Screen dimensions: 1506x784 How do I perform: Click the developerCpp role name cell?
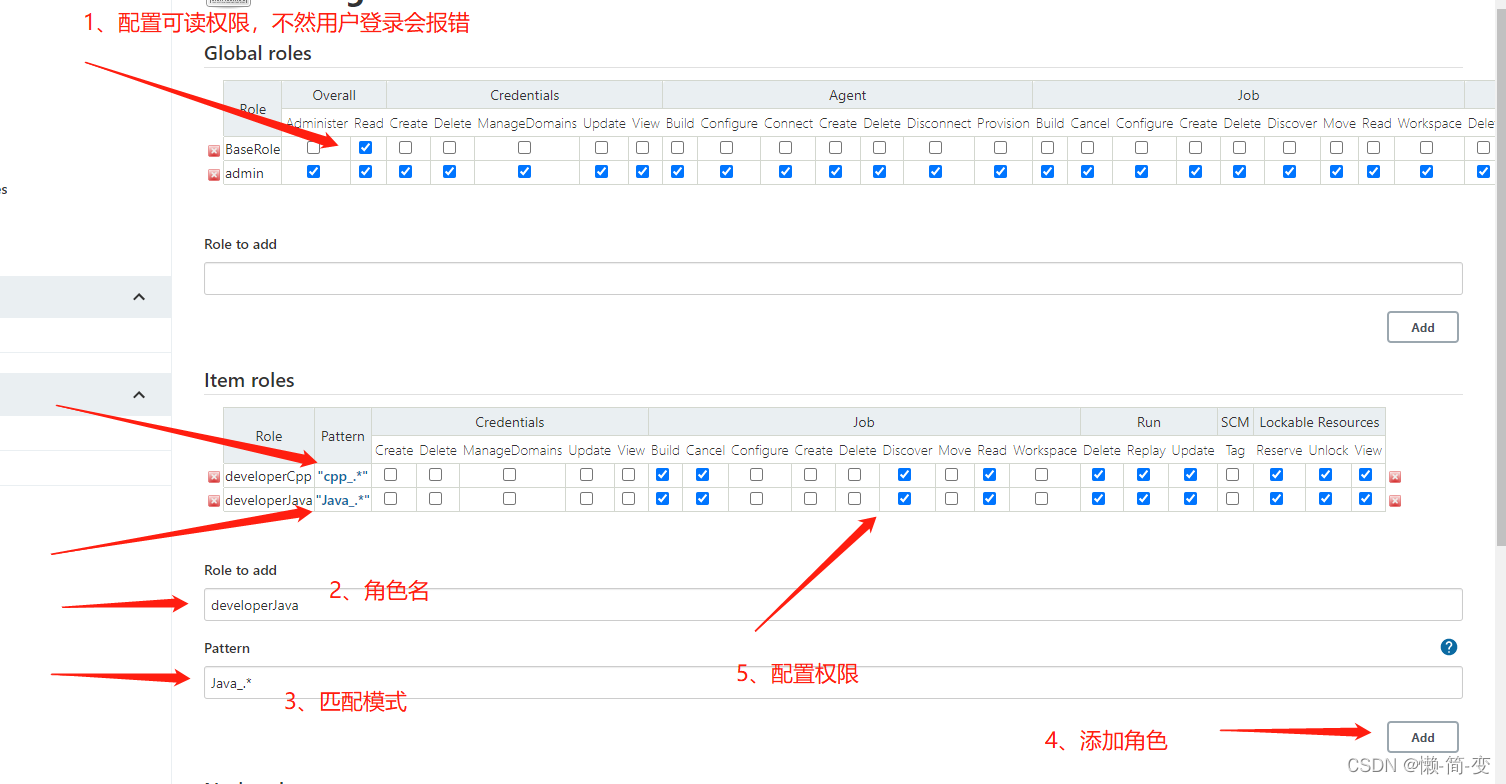pos(268,476)
